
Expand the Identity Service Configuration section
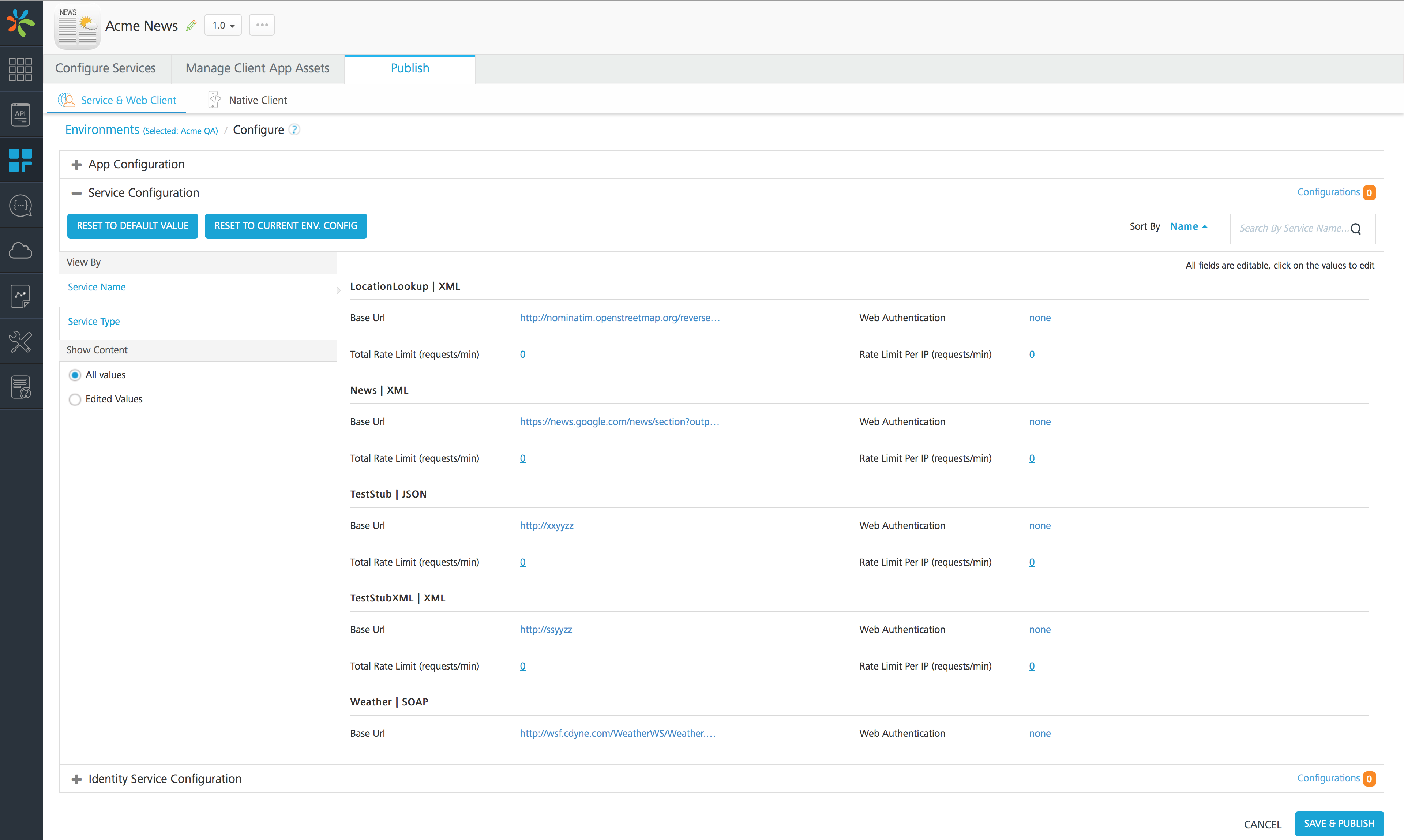coord(76,779)
